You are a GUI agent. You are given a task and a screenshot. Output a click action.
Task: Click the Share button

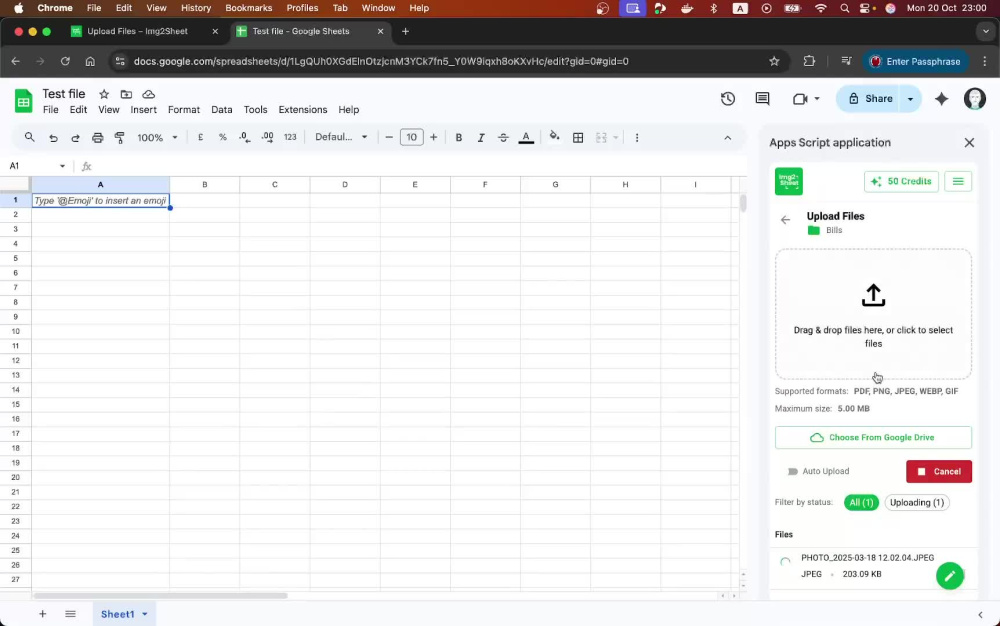coord(870,99)
